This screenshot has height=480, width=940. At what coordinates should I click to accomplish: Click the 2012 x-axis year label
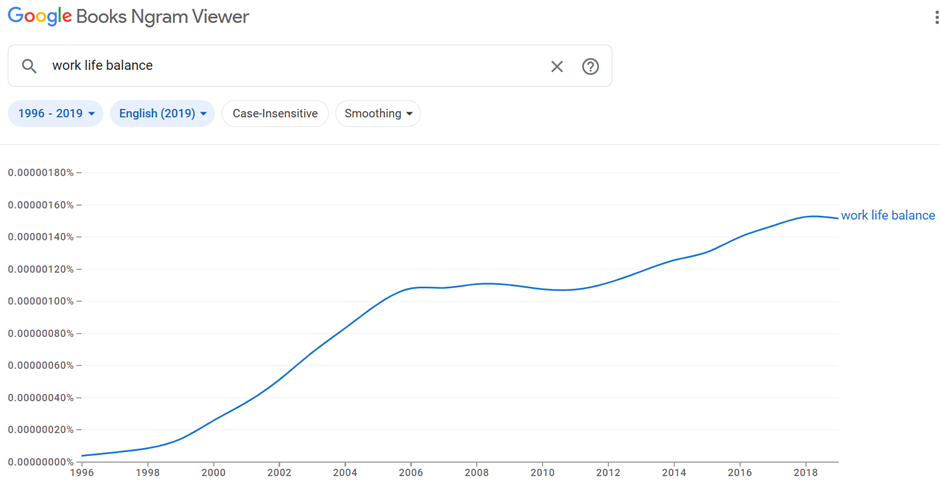coord(608,472)
